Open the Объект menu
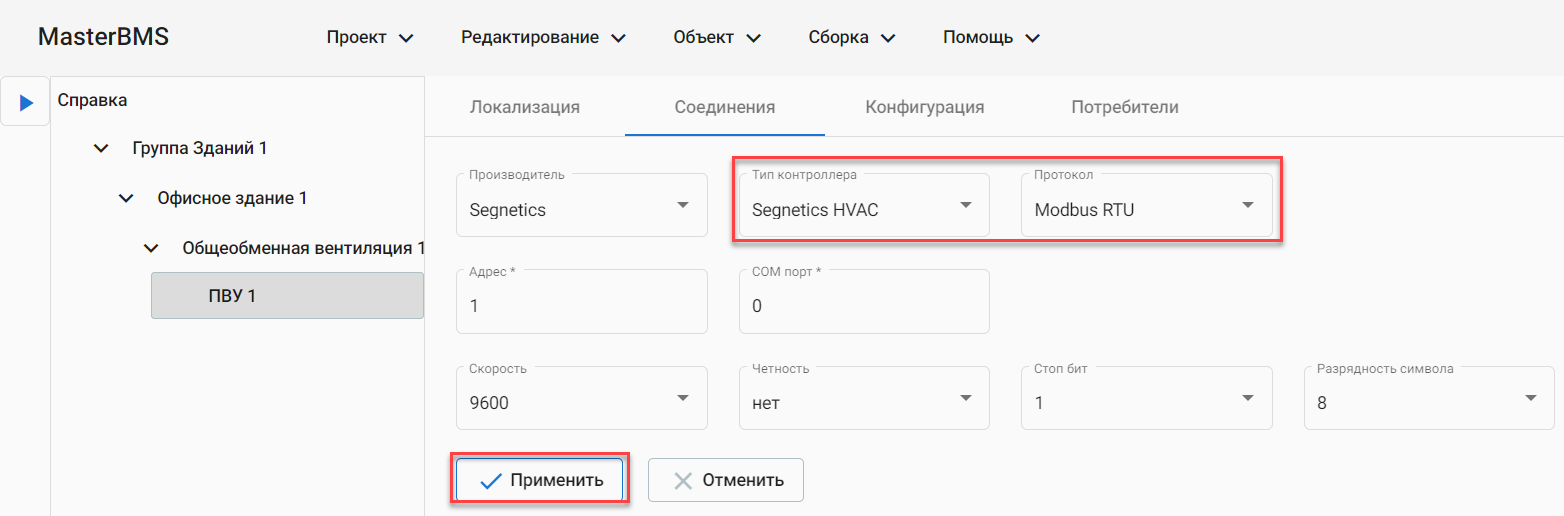The image size is (1564, 516). [717, 38]
